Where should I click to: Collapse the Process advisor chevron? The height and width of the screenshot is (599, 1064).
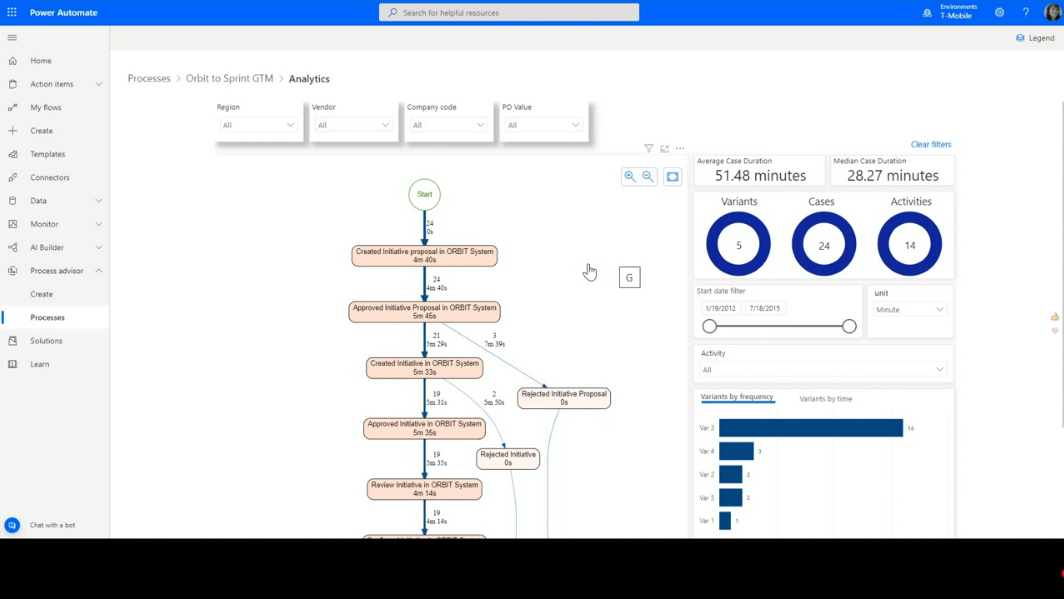pyautogui.click(x=98, y=271)
